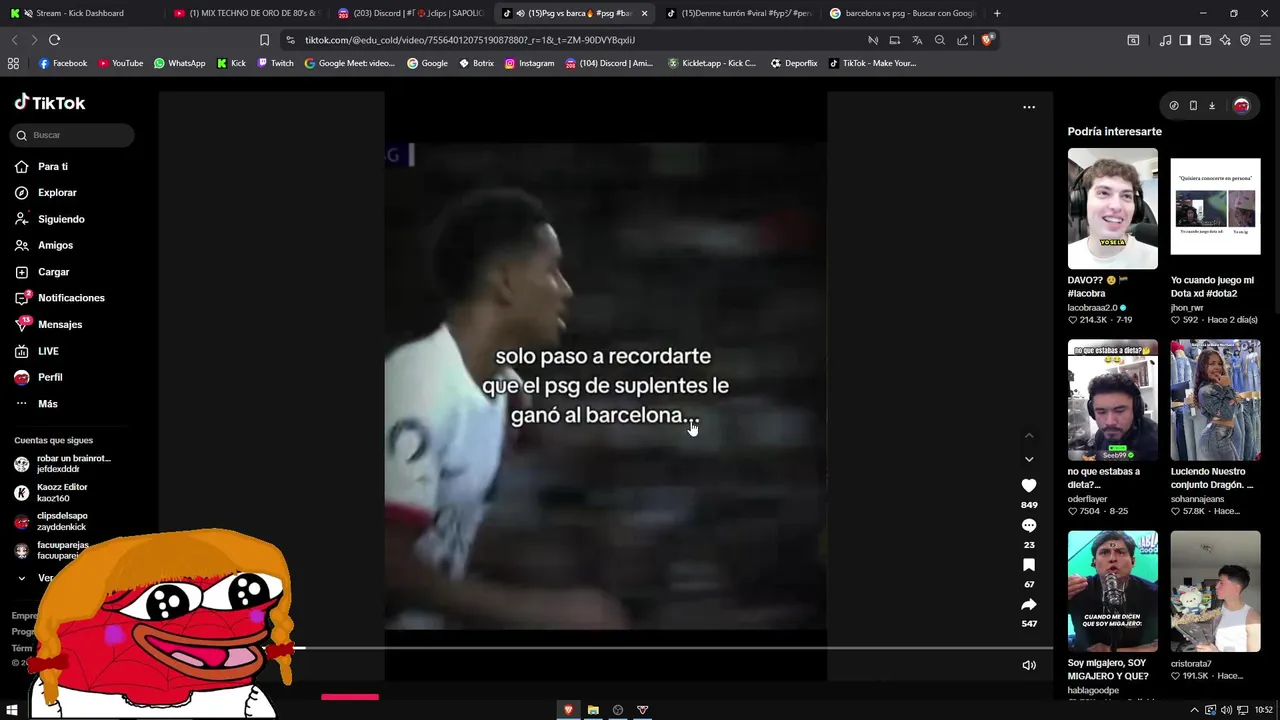The image size is (1280, 720).
Task: Open the Twitch bookmark
Action: (276, 63)
